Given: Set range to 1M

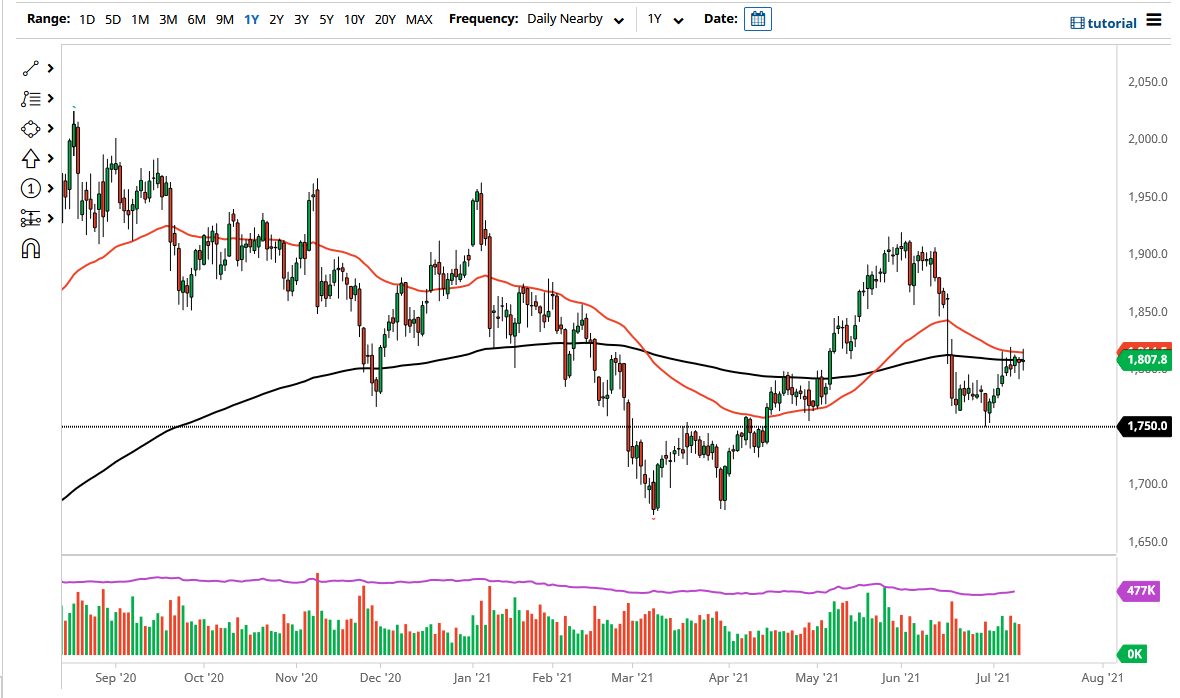Looking at the screenshot, I should pos(140,20).
